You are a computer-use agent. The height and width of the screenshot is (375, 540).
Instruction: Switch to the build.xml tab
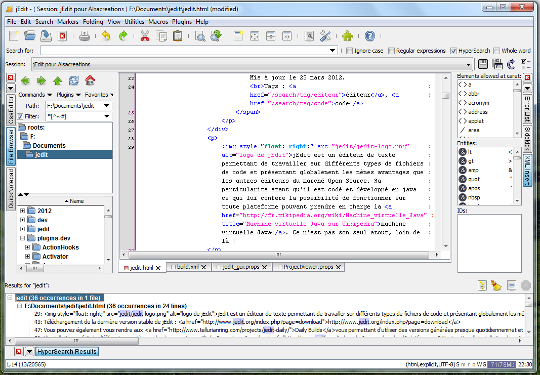pos(188,267)
